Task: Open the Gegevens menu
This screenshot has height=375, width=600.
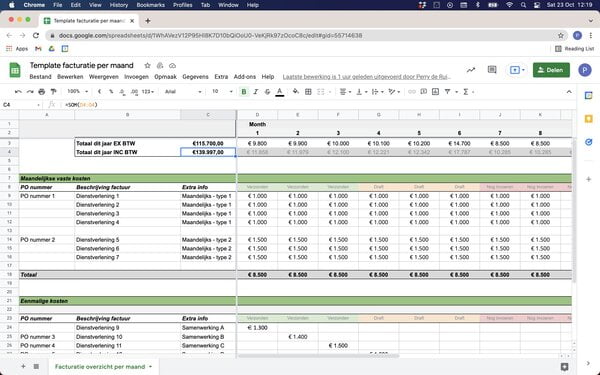Action: [195, 77]
